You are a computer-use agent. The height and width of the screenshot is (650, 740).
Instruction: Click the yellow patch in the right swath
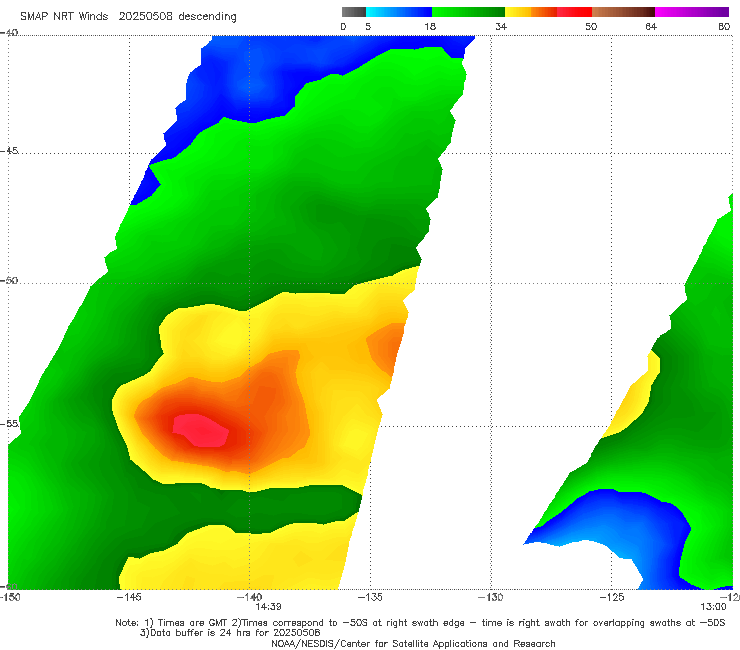click(635, 397)
